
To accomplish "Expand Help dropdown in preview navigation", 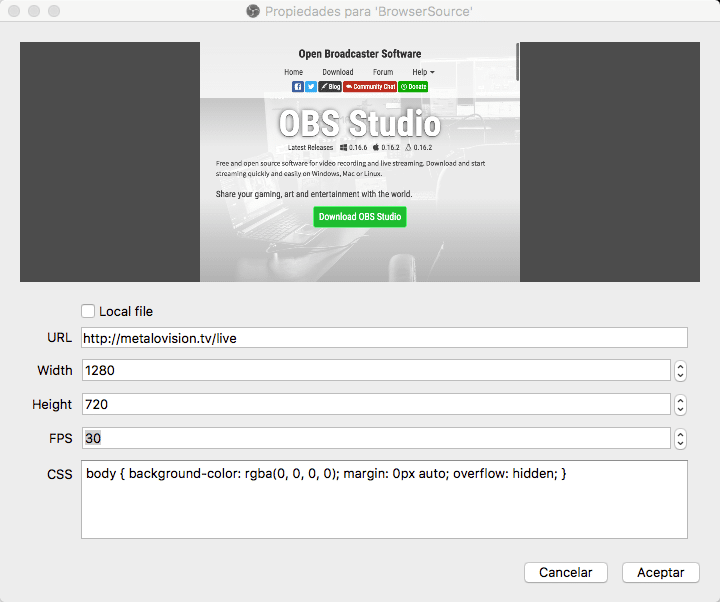I will point(423,72).
